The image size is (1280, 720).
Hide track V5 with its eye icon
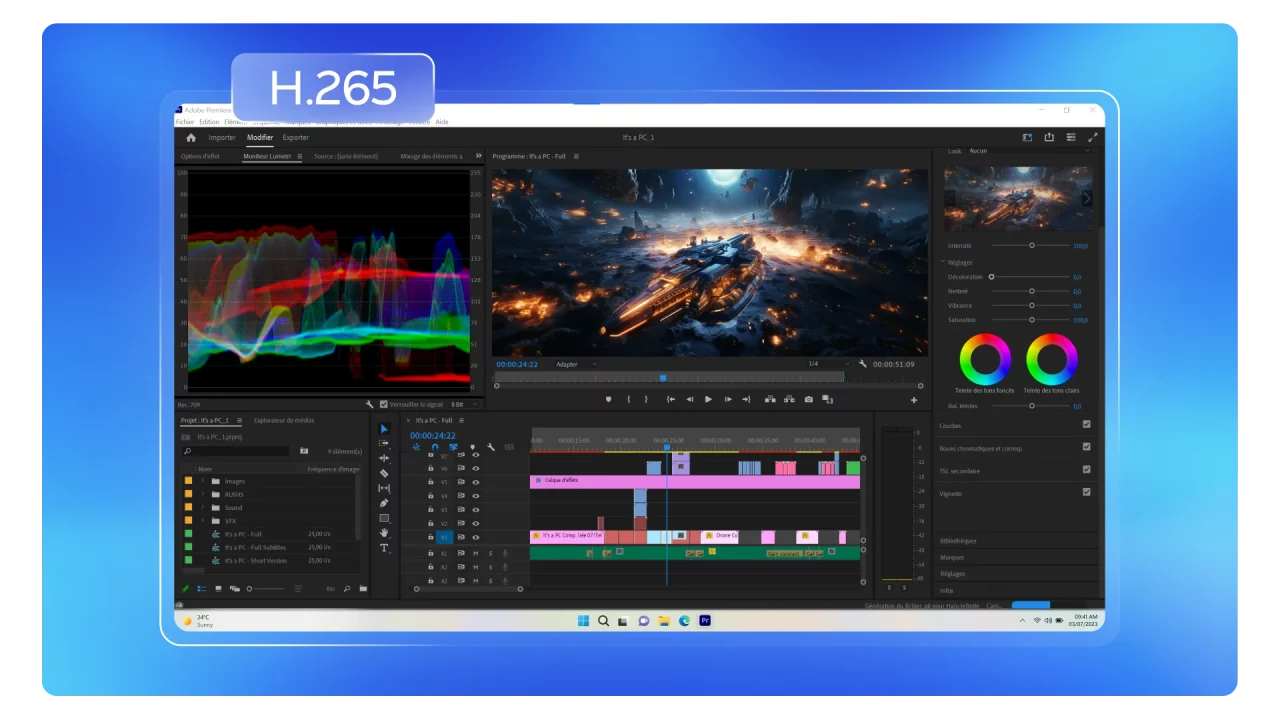point(475,482)
